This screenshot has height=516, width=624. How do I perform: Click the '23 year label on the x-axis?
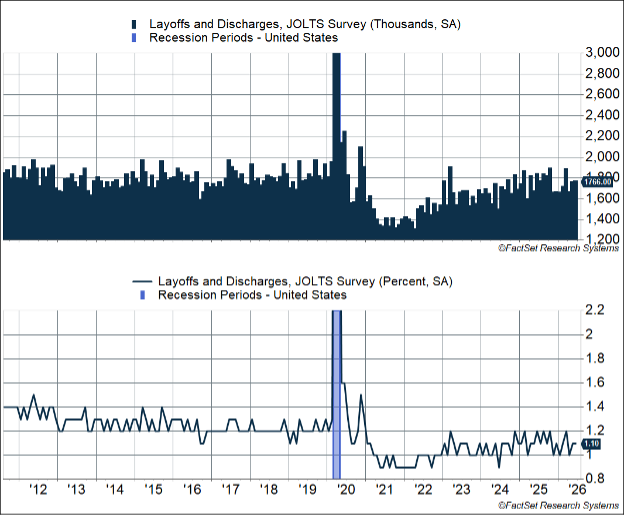click(462, 489)
